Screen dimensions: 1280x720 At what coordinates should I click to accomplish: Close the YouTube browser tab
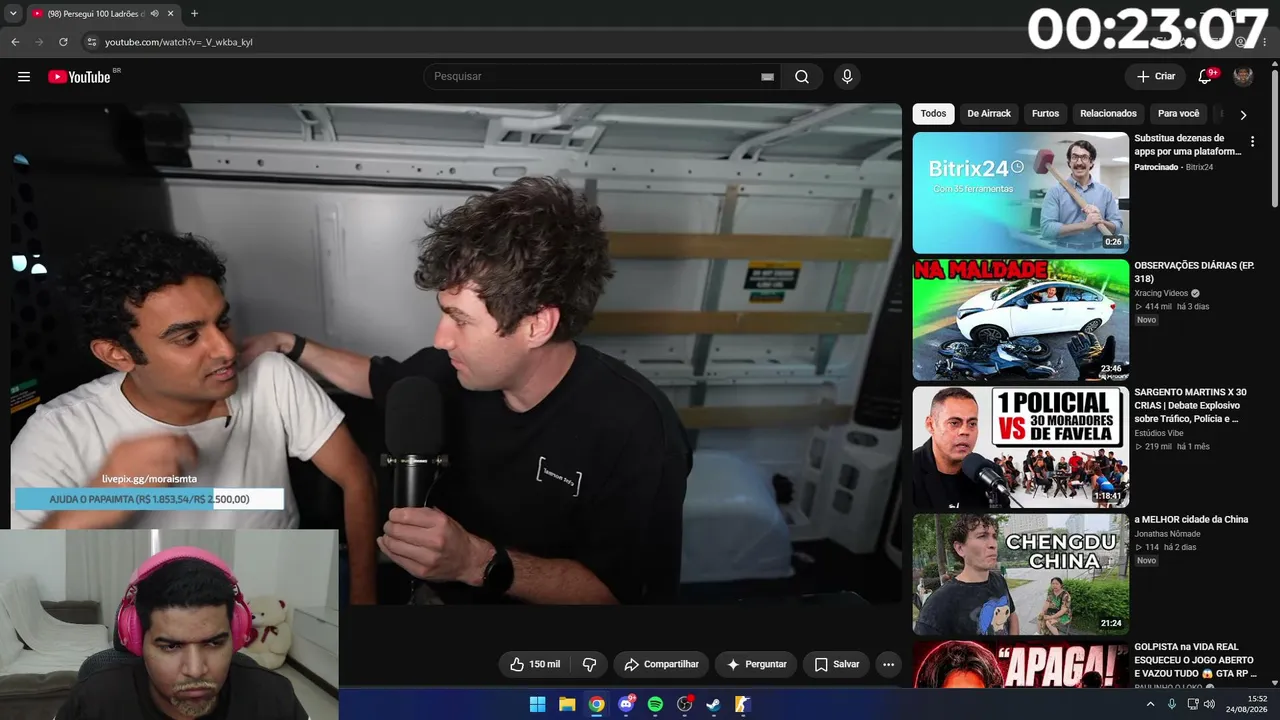pyautogui.click(x=169, y=14)
